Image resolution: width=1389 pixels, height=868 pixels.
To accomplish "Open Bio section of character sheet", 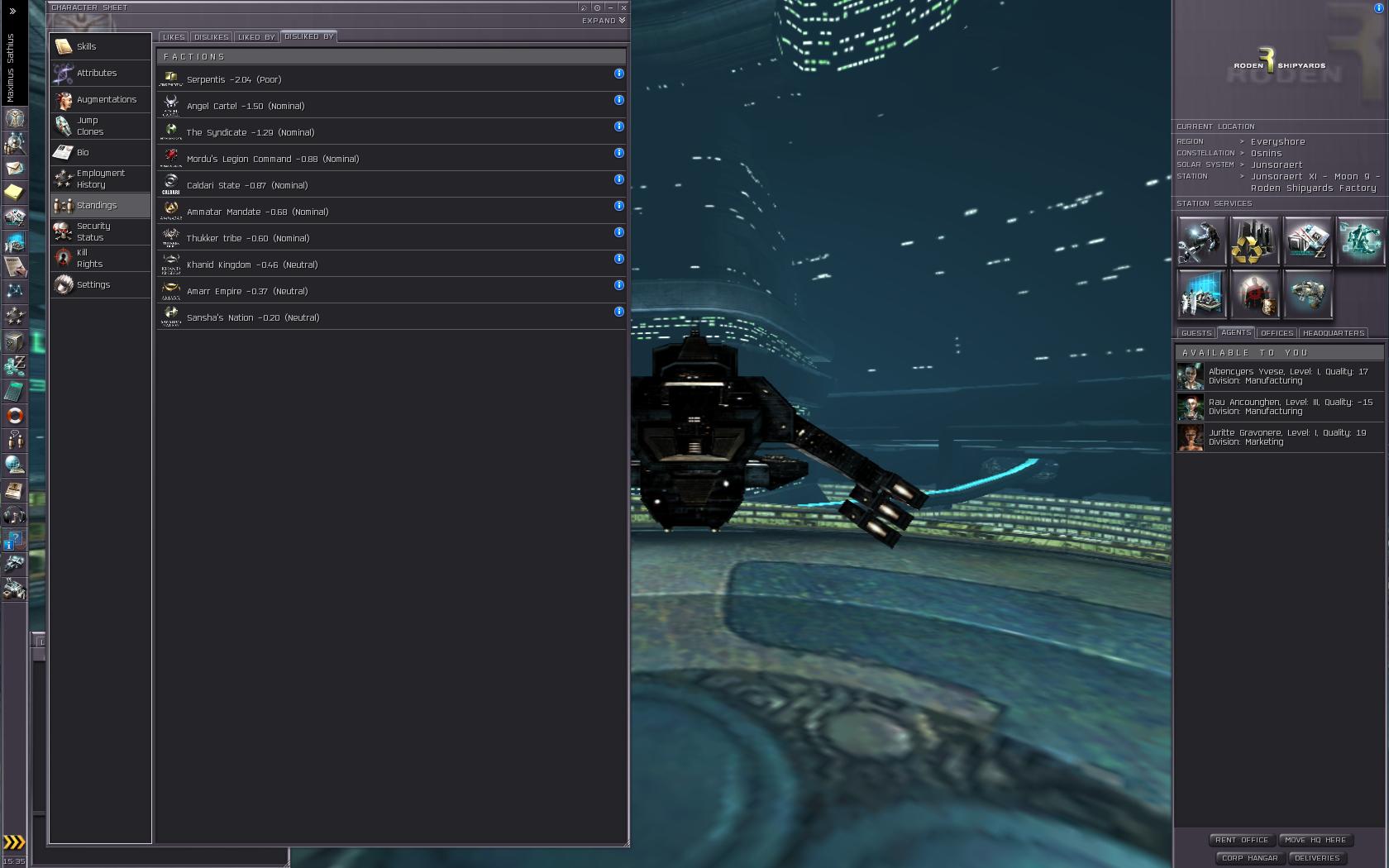I will [x=101, y=152].
